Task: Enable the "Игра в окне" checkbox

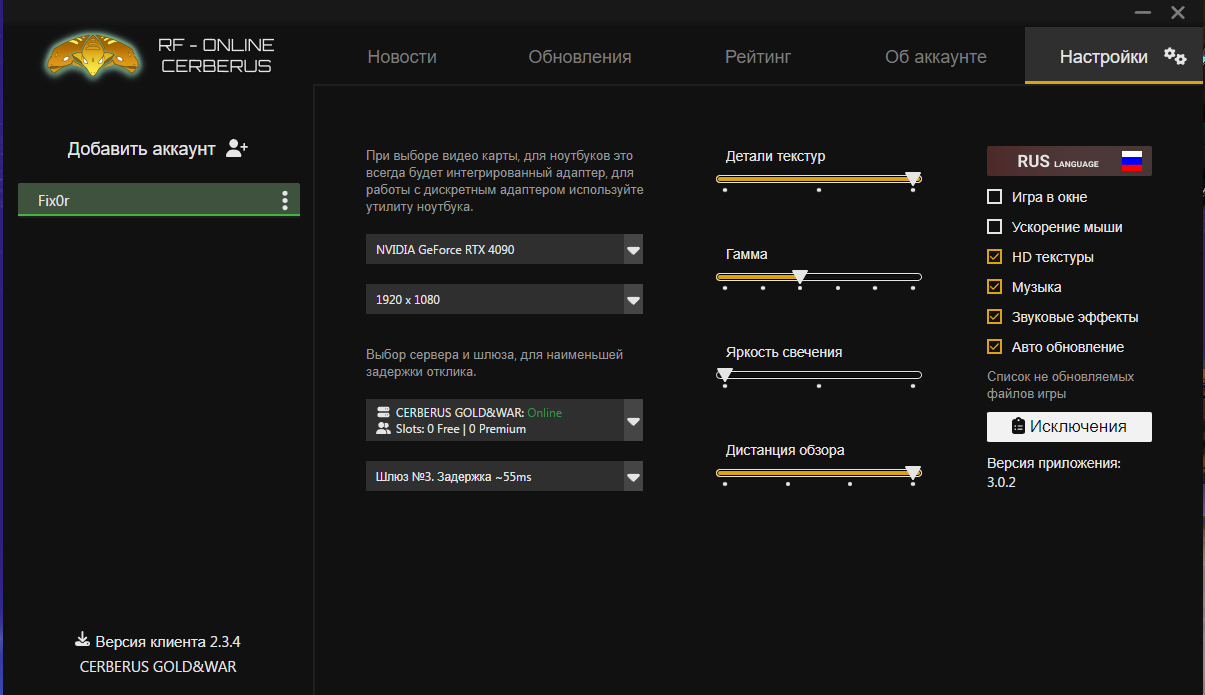Action: [x=994, y=197]
